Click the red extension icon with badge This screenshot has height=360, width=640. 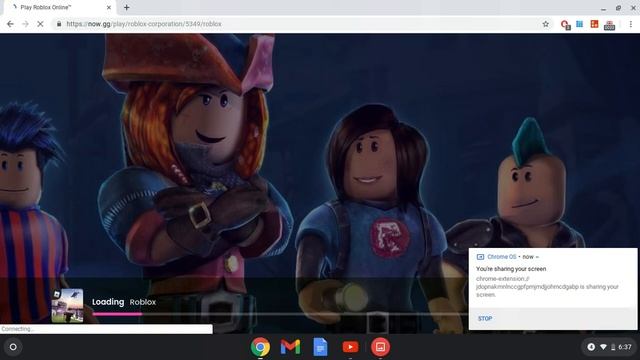pos(565,24)
